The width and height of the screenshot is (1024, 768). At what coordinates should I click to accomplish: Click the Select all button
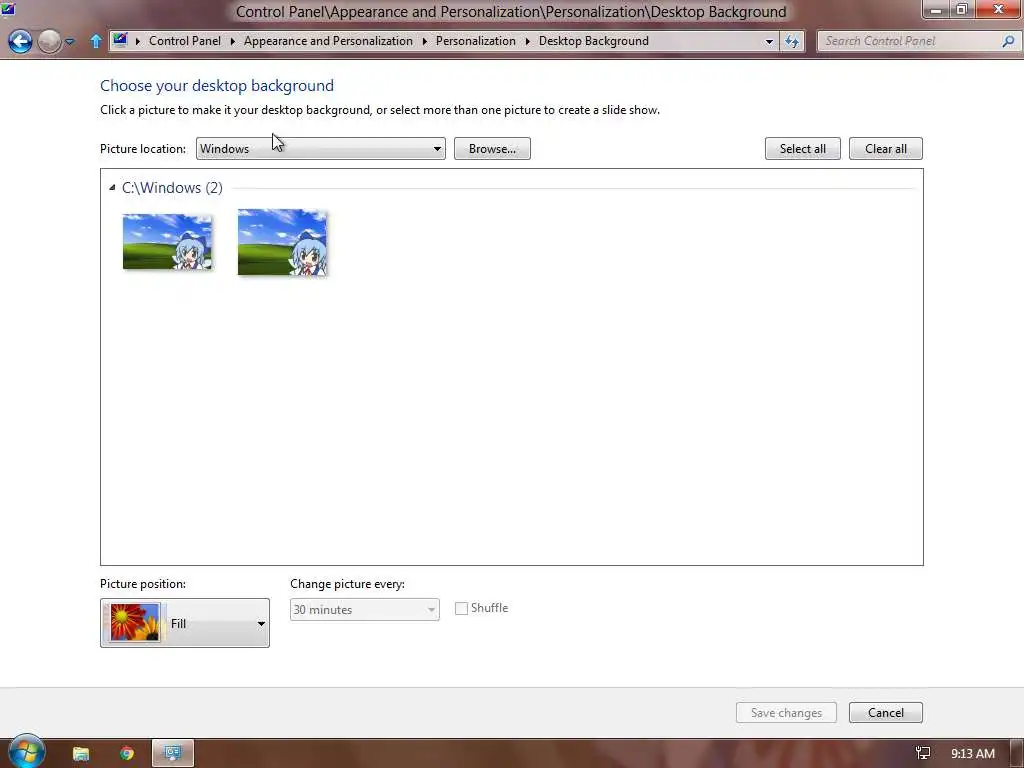[803, 148]
